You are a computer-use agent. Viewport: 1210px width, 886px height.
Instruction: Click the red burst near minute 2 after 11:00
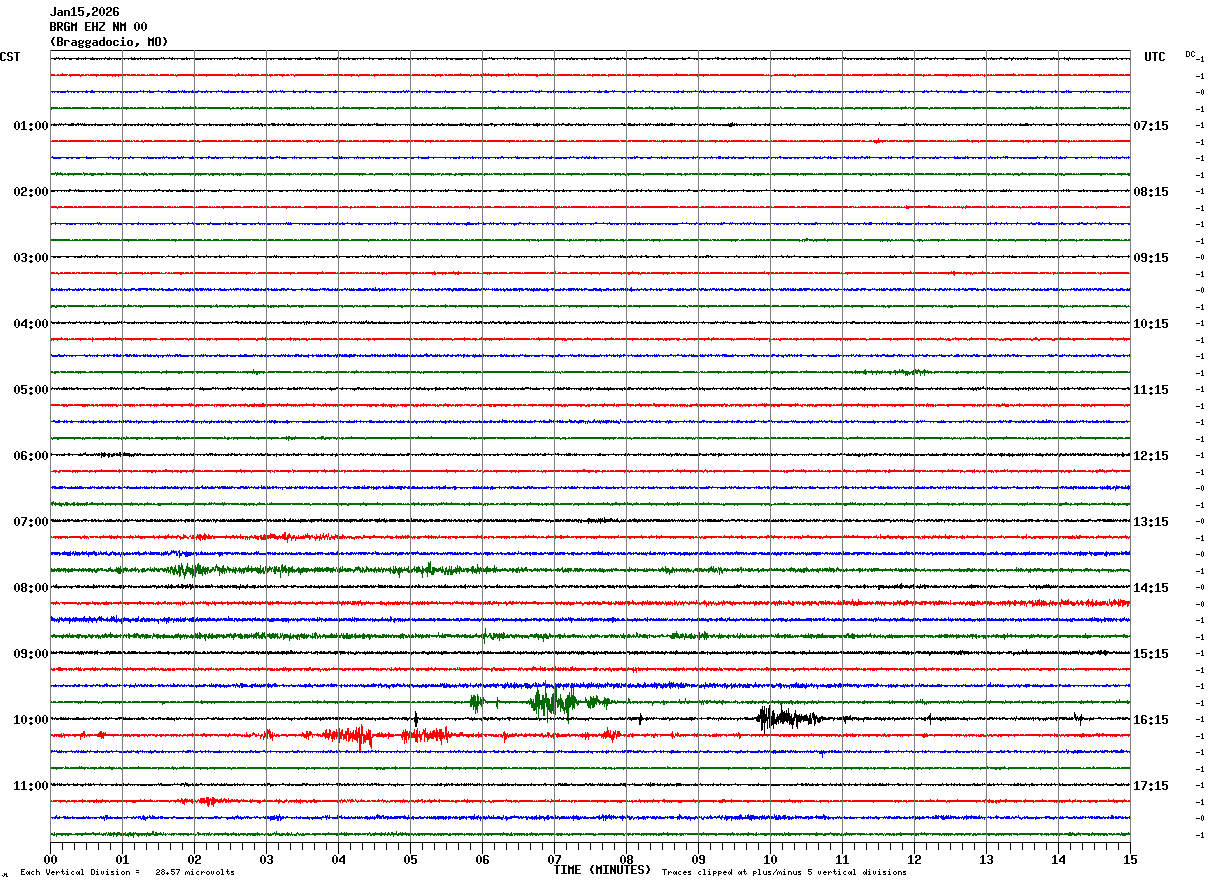coord(210,801)
